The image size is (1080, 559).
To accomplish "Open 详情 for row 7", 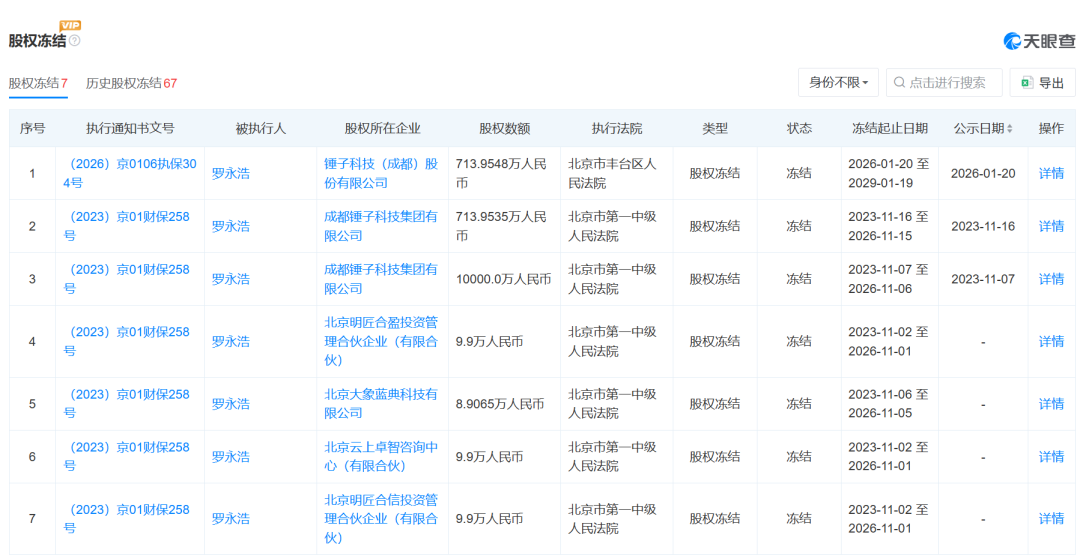I will point(1051,519).
